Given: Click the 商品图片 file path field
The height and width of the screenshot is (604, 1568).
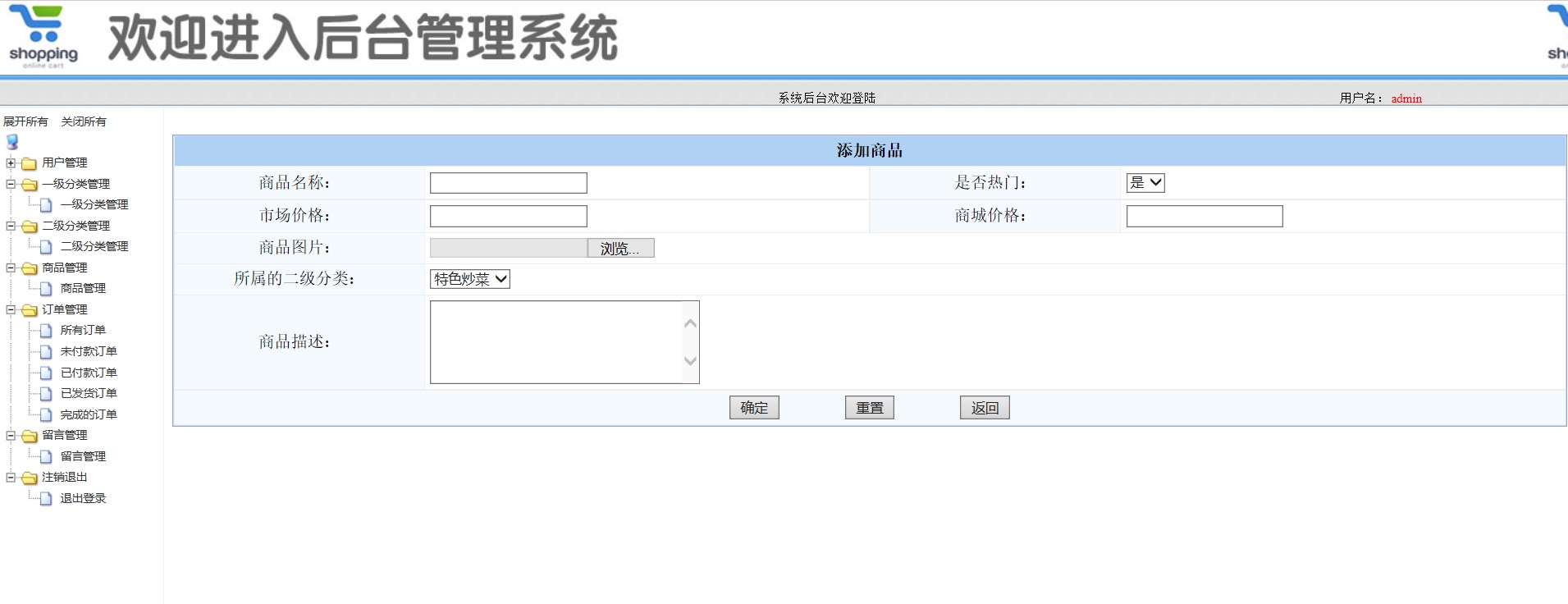Looking at the screenshot, I should click(509, 248).
